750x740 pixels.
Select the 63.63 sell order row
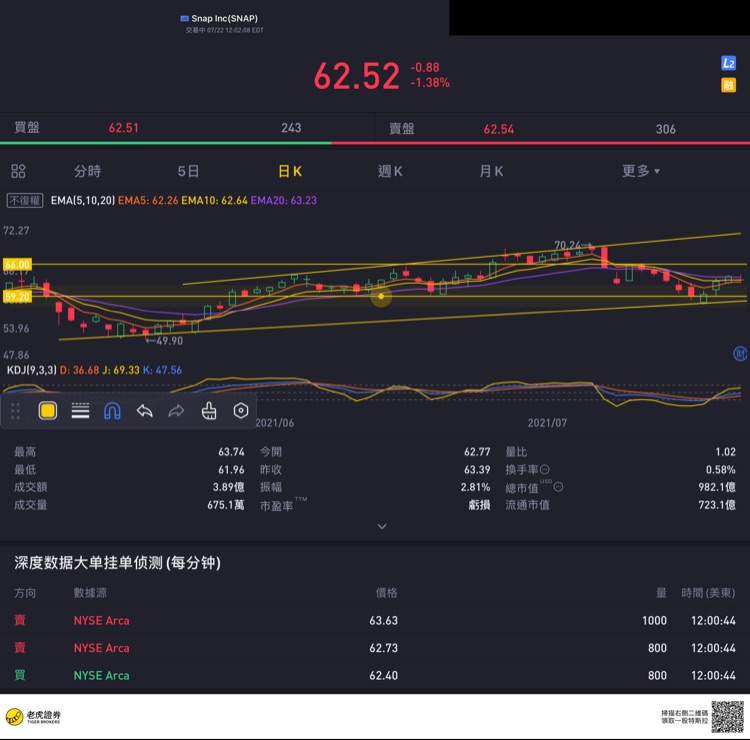[375, 620]
